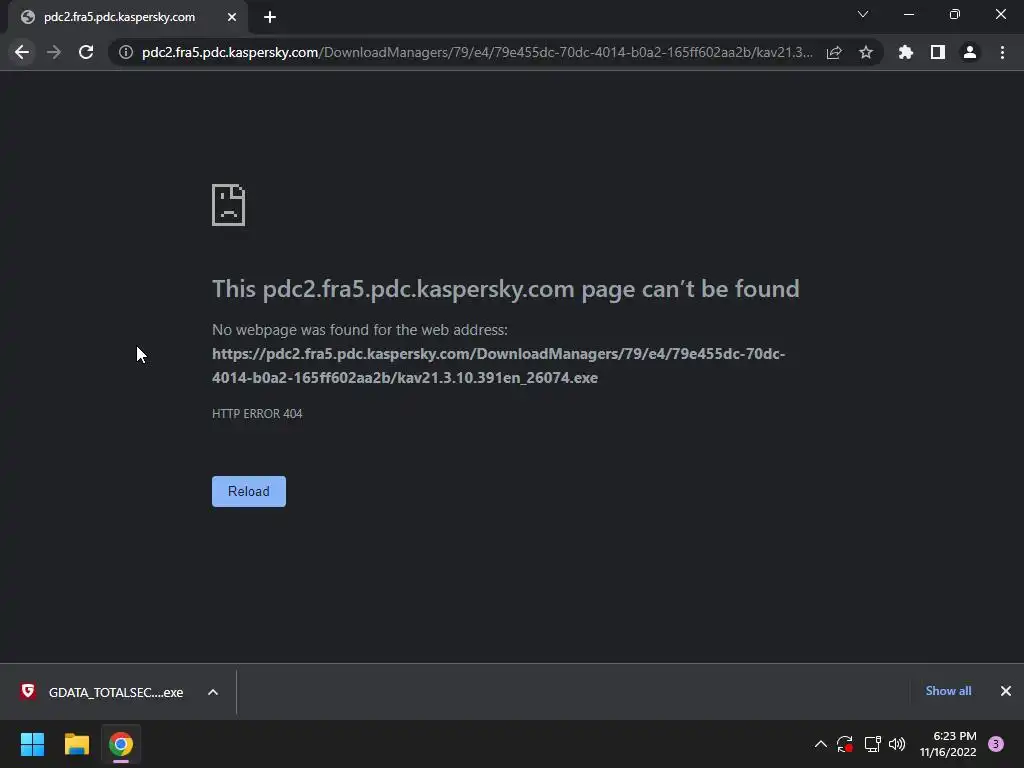Minimize the Chrome window
This screenshot has width=1024, height=768.
(909, 14)
